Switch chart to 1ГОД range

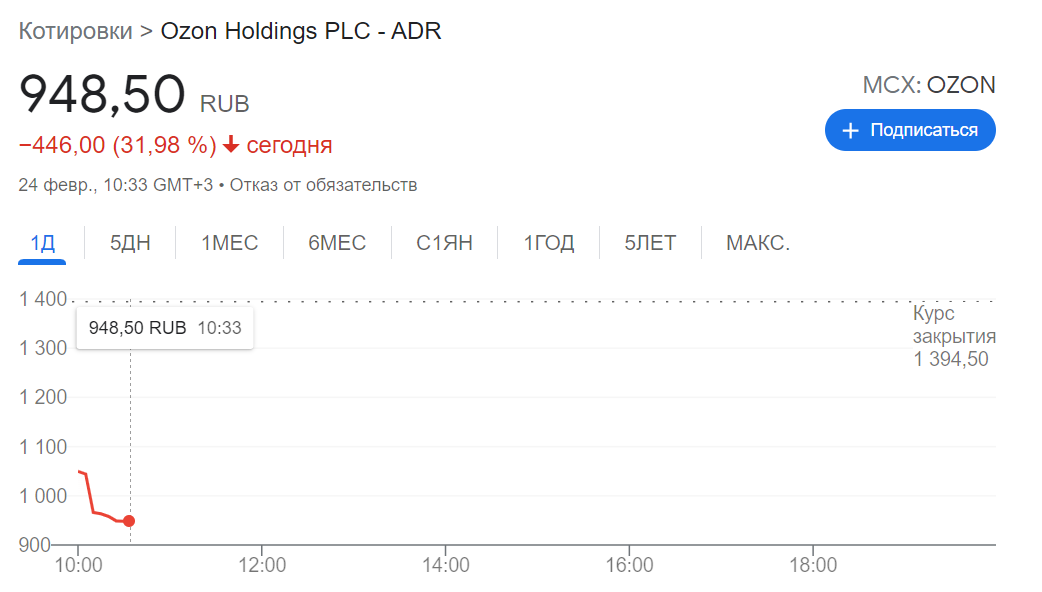549,243
